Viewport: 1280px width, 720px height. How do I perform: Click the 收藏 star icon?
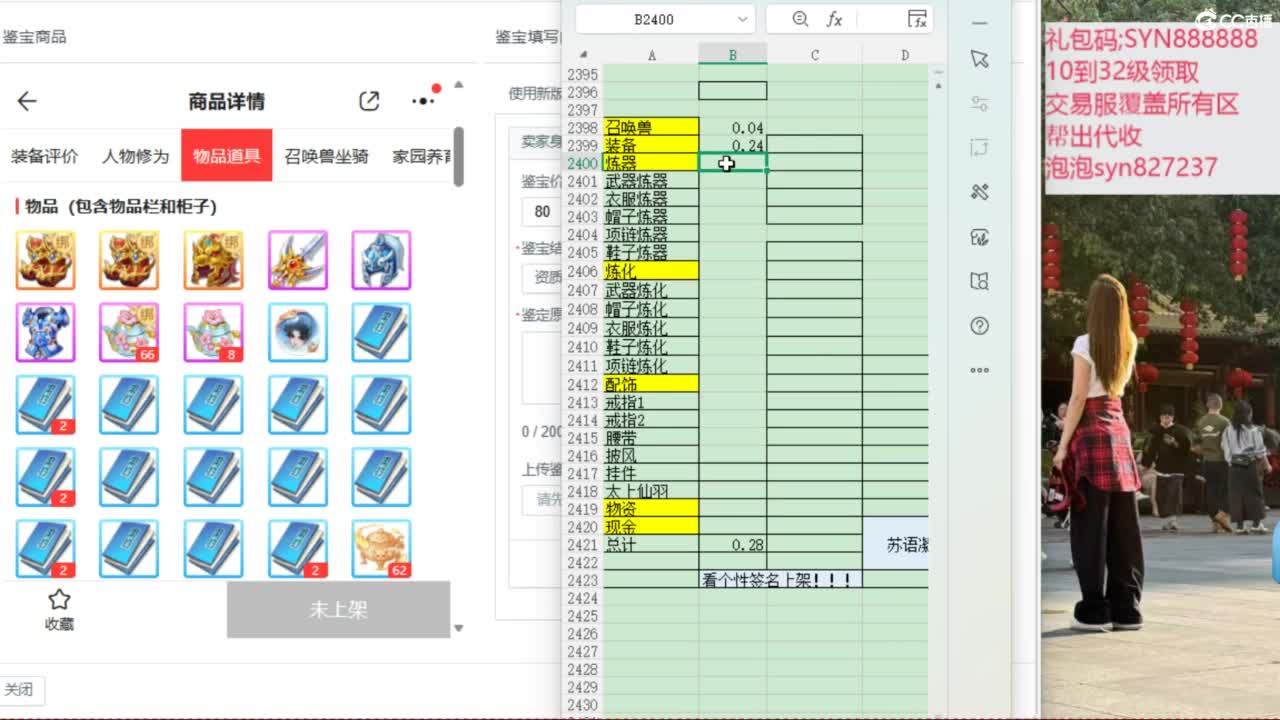click(59, 600)
